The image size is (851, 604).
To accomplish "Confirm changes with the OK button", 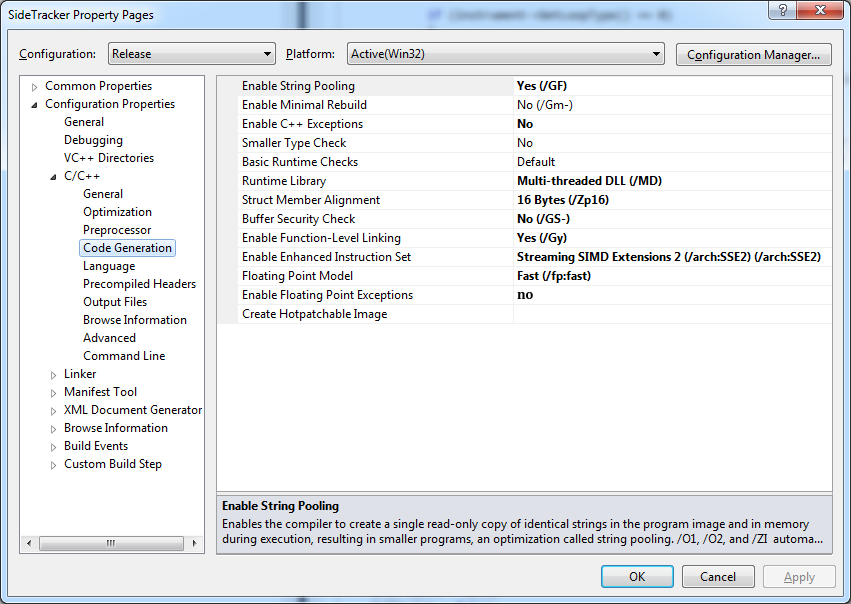I will [637, 576].
